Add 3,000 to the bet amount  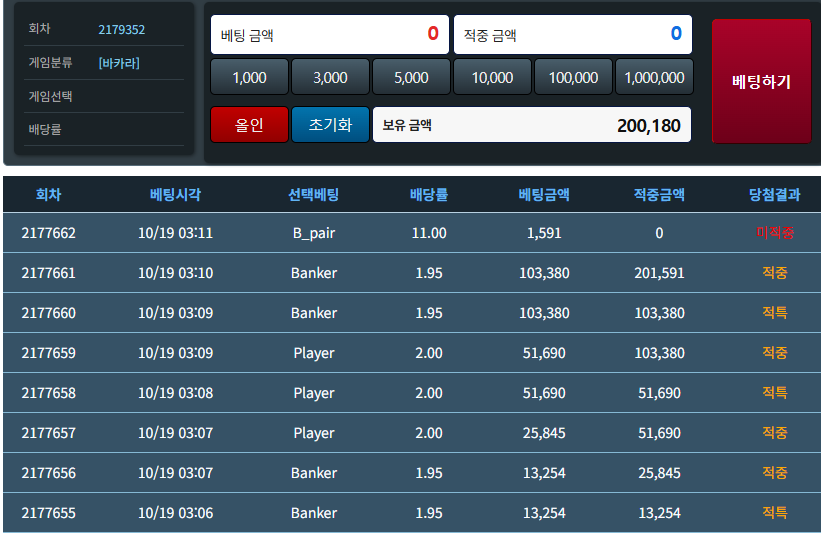pos(330,77)
